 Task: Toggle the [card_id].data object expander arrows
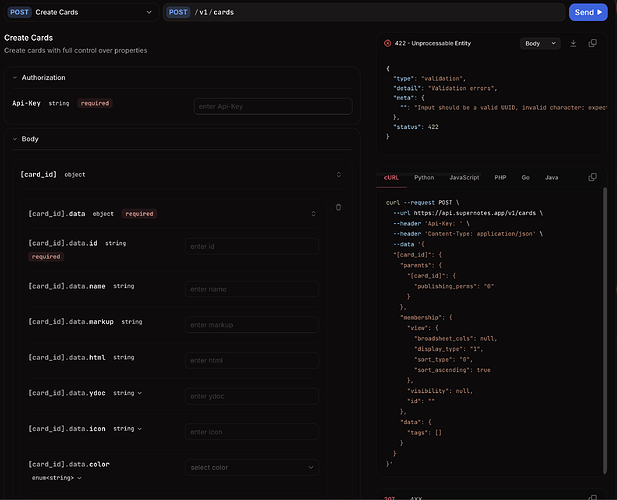[313, 214]
